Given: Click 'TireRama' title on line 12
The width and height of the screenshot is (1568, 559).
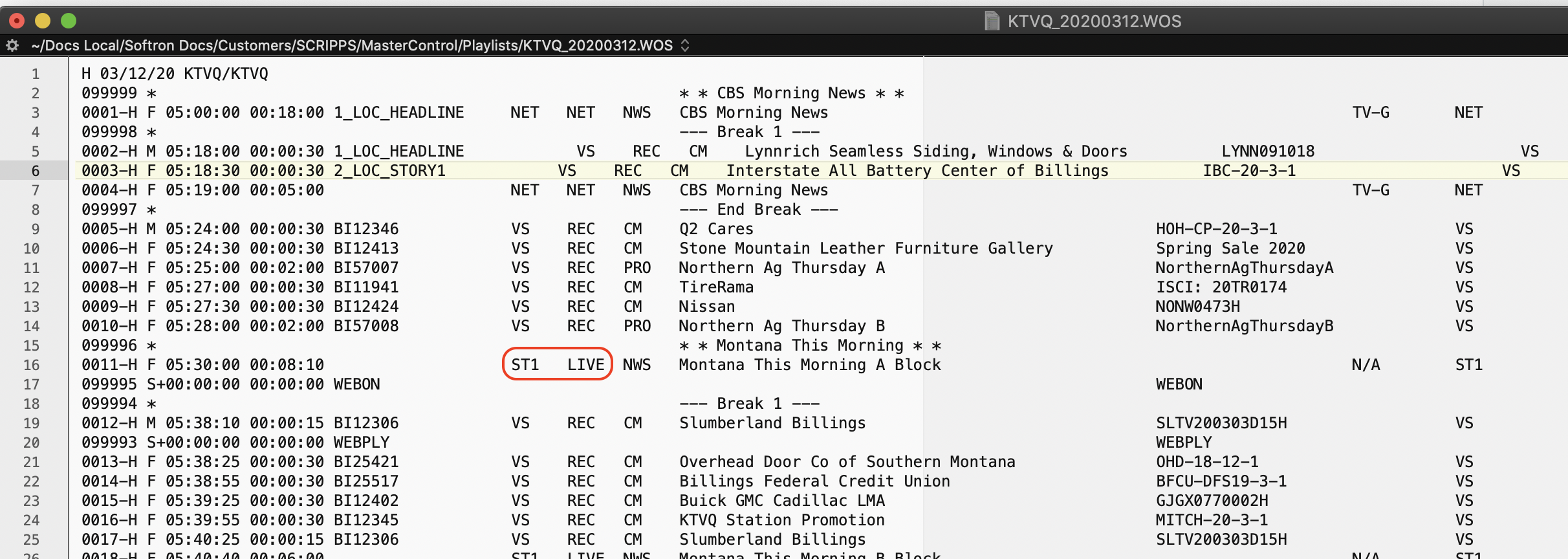Looking at the screenshot, I should (716, 287).
